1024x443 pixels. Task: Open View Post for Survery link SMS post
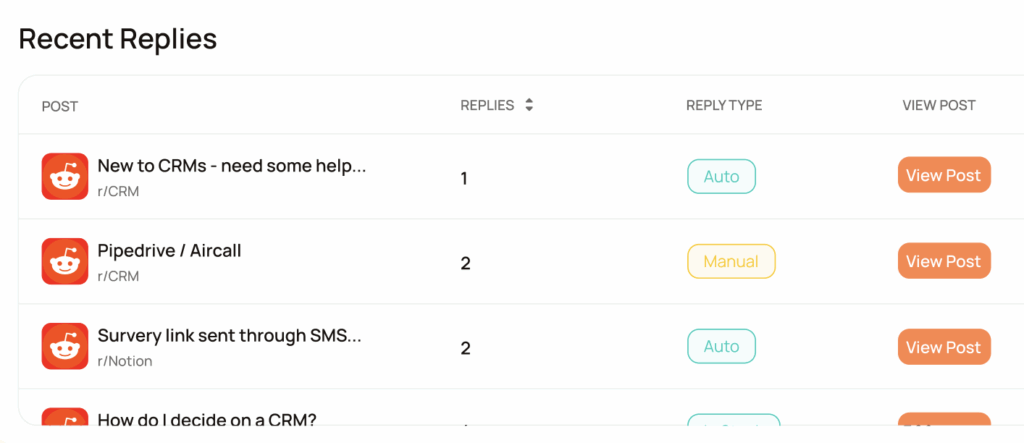(944, 347)
